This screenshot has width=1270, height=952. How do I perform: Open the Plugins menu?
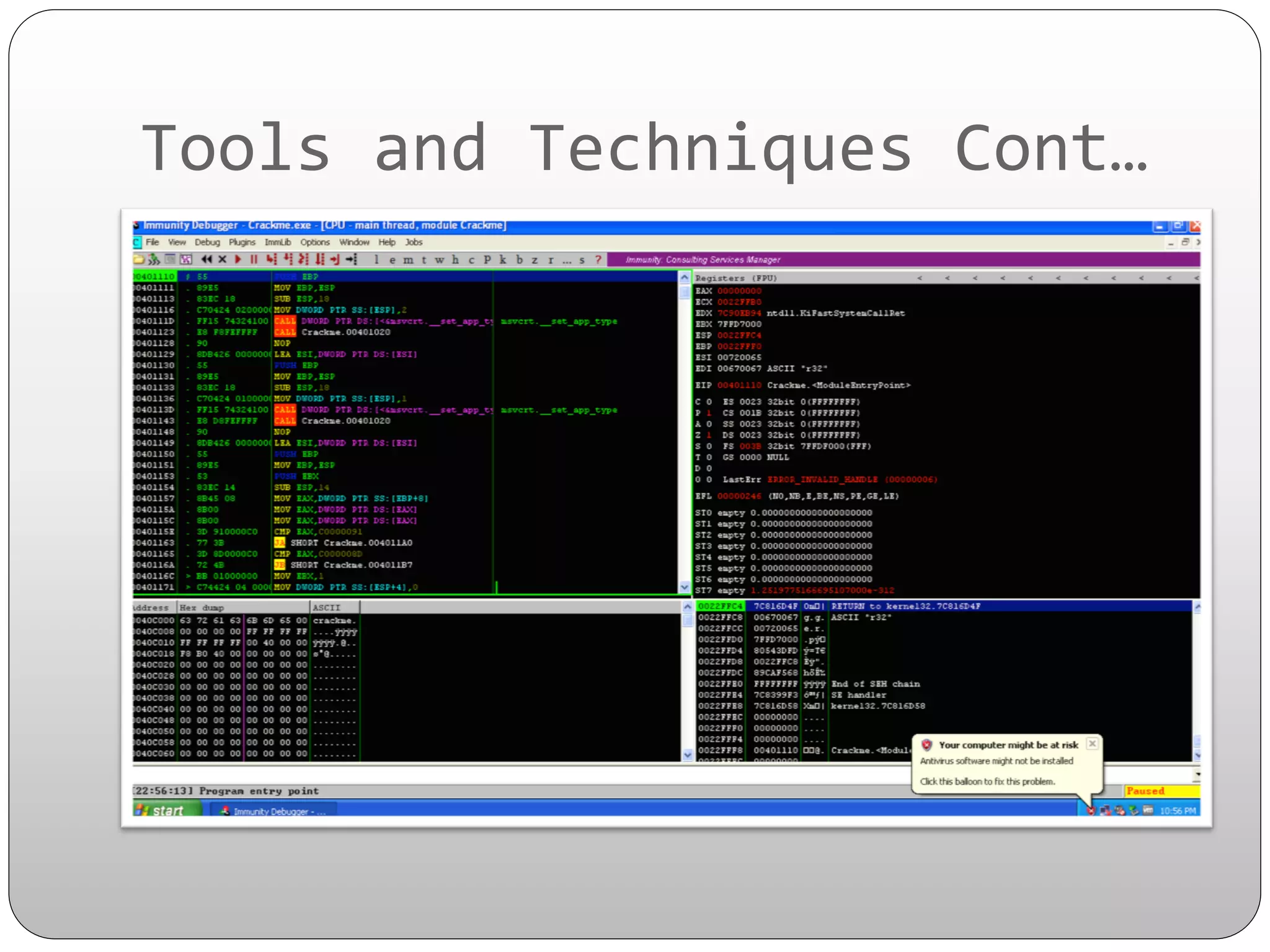242,242
